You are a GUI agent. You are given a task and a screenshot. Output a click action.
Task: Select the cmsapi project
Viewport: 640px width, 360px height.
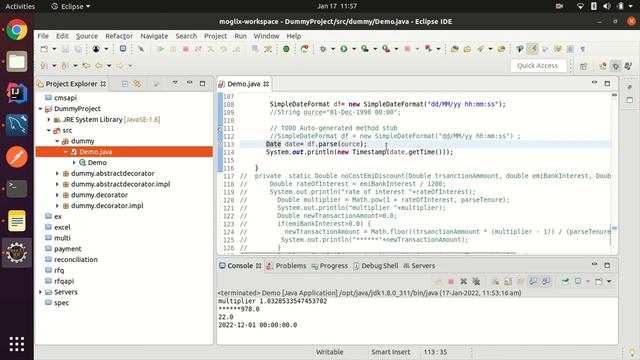[65, 98]
